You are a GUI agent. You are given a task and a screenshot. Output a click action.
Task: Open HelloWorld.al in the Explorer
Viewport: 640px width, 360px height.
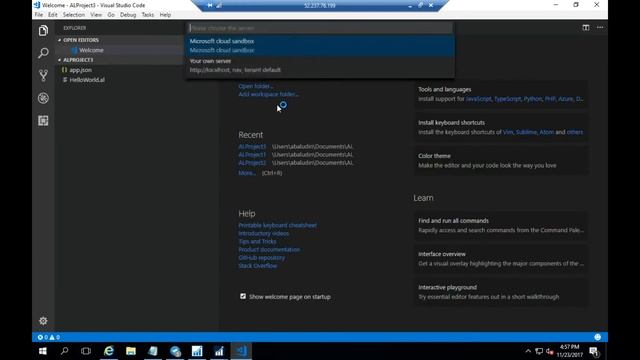point(87,80)
